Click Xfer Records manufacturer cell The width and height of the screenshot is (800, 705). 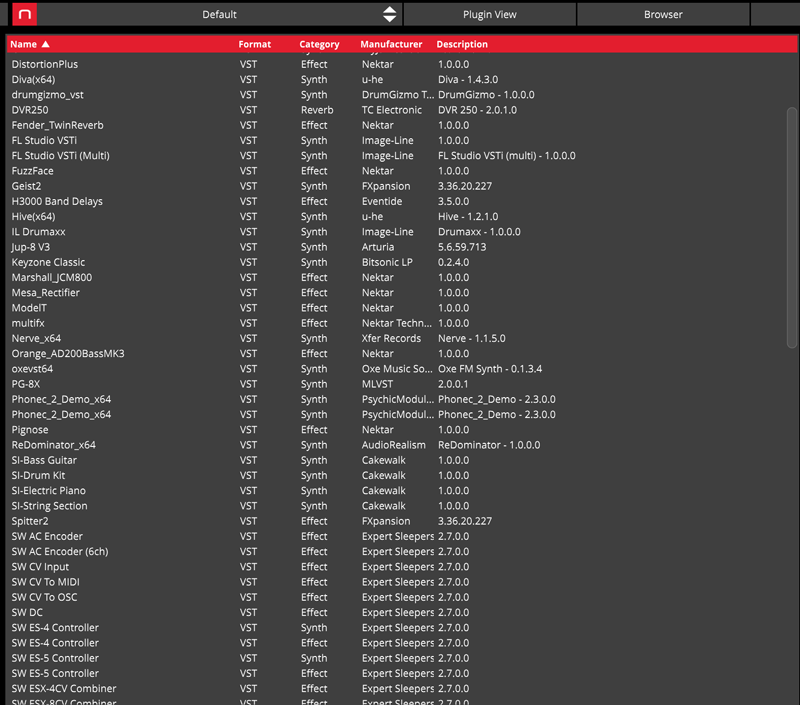391,339
